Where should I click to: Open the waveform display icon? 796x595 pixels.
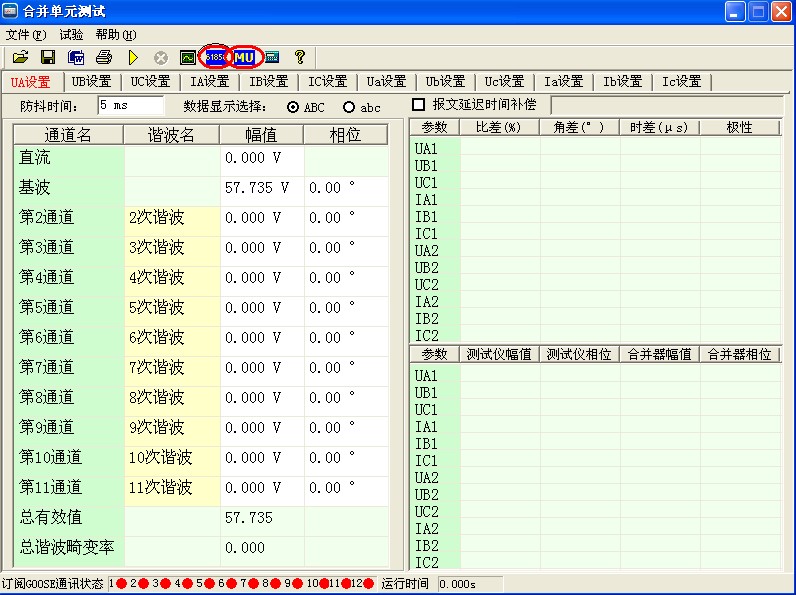tap(188, 58)
